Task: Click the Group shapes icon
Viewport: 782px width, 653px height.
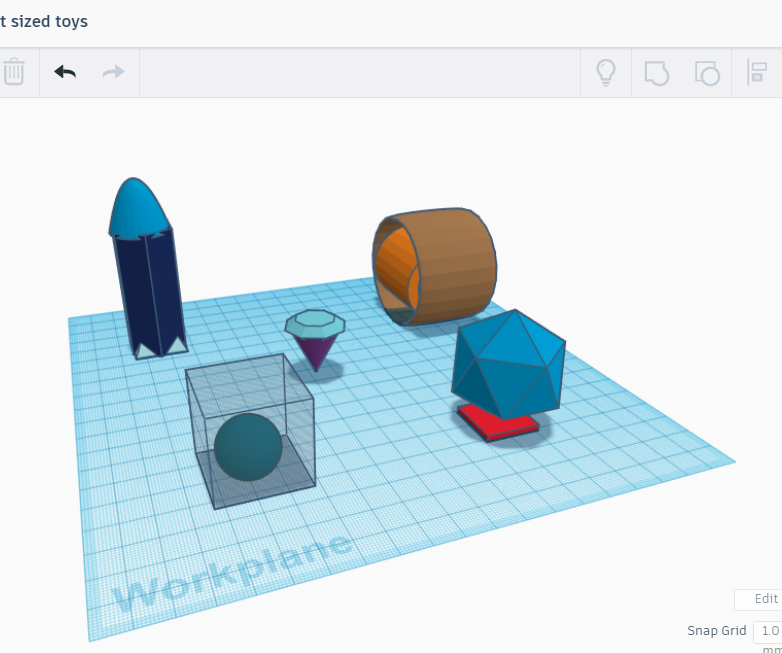Action: click(x=656, y=72)
